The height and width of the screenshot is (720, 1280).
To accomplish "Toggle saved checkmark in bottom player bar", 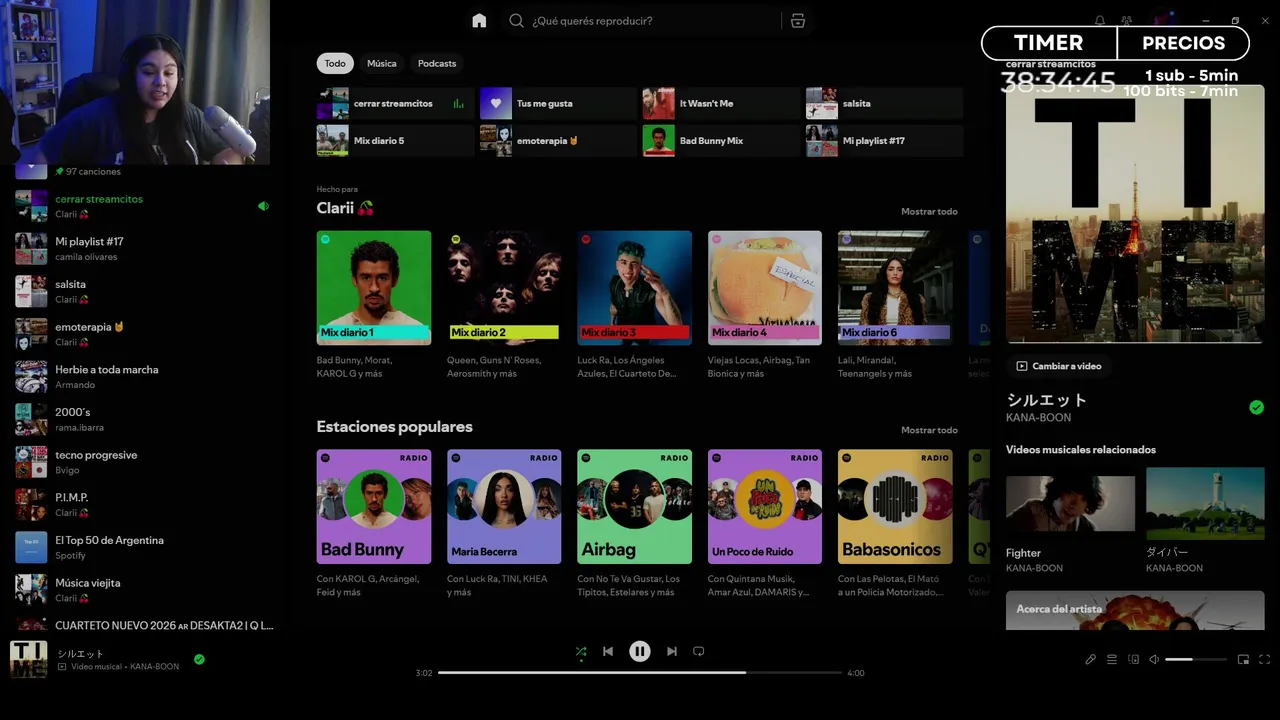I will [199, 659].
